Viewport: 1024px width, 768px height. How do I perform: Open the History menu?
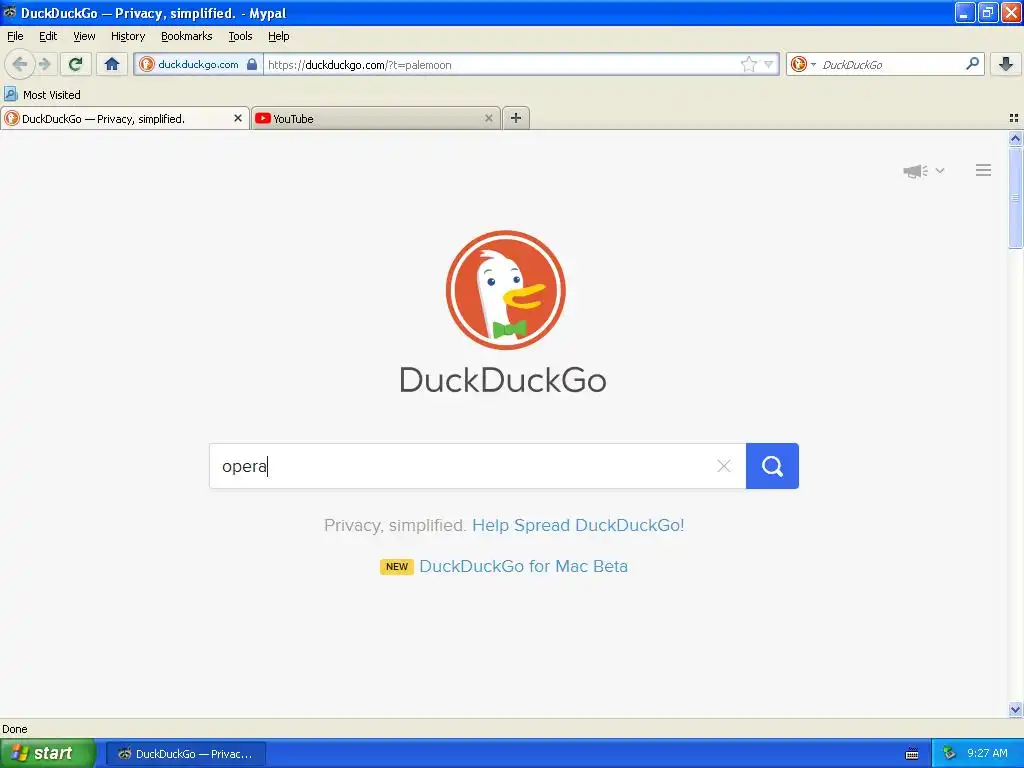click(x=128, y=36)
